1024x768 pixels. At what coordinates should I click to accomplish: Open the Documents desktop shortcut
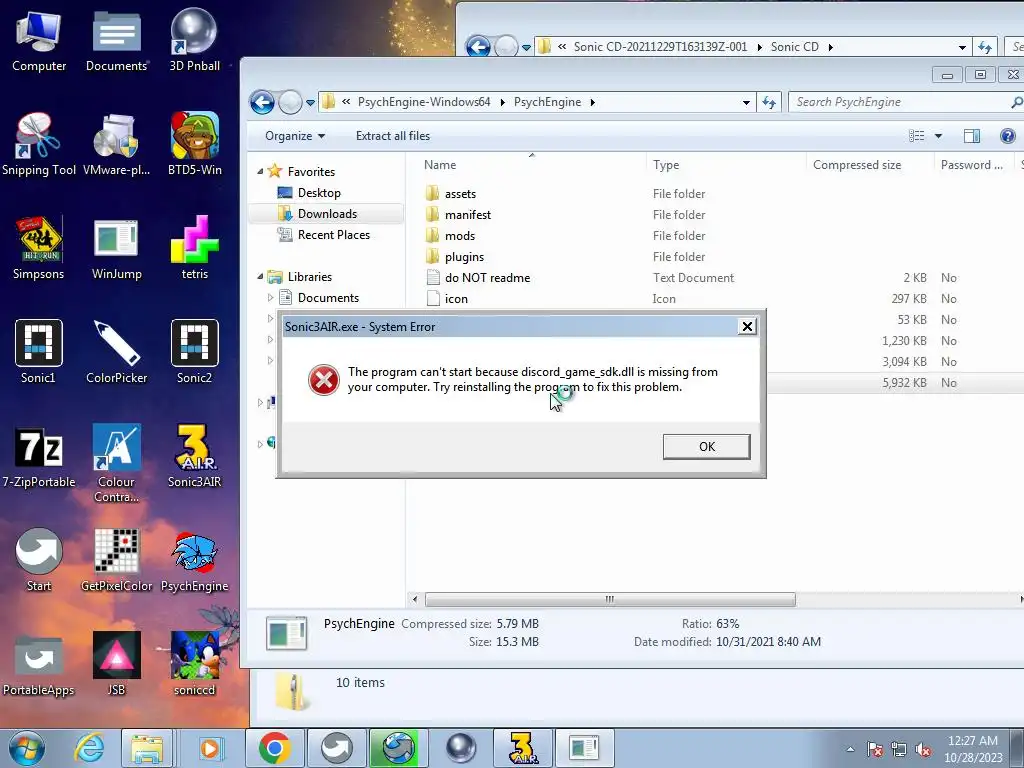(x=116, y=40)
